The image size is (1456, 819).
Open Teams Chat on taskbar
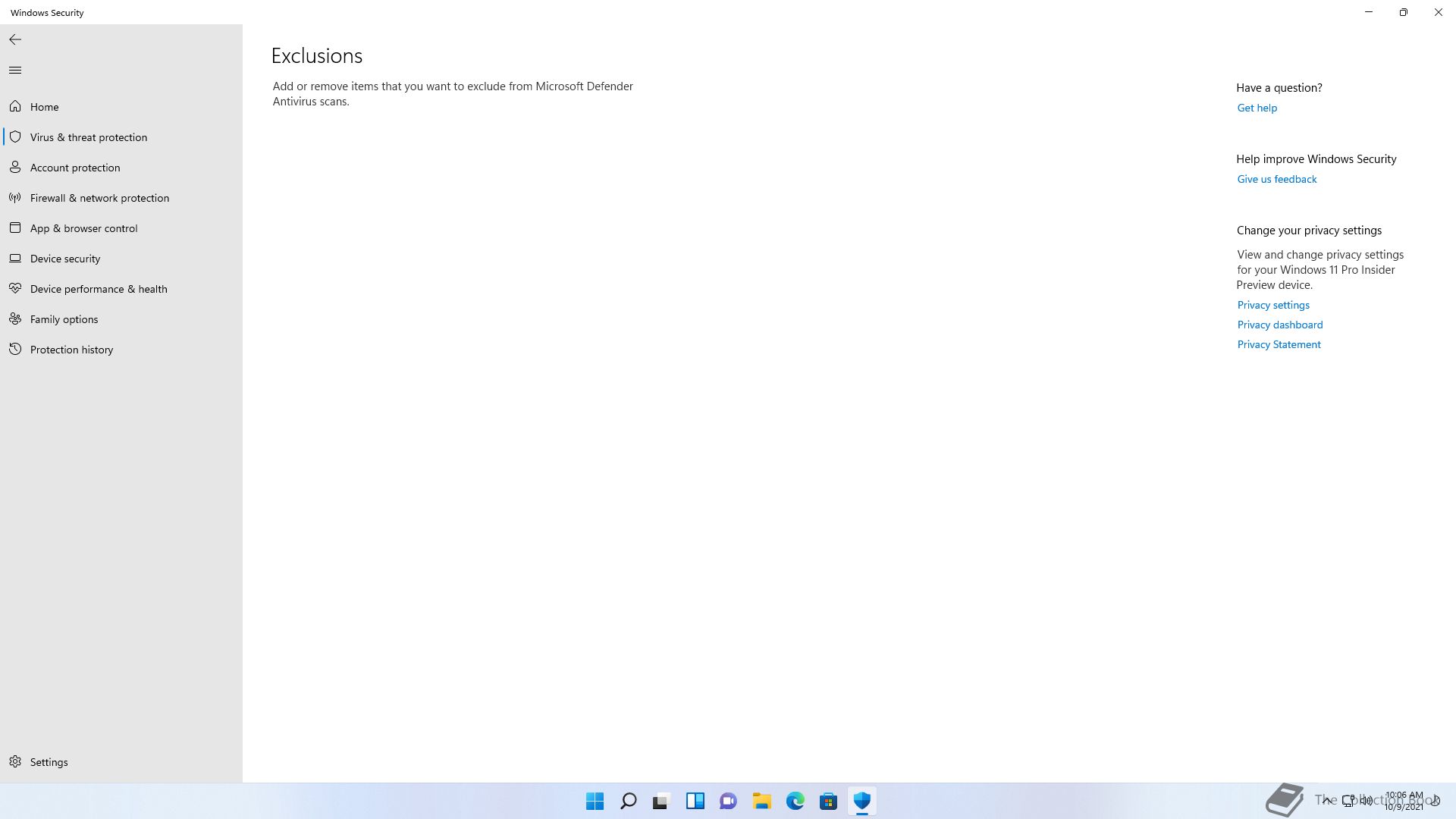pyautogui.click(x=729, y=801)
